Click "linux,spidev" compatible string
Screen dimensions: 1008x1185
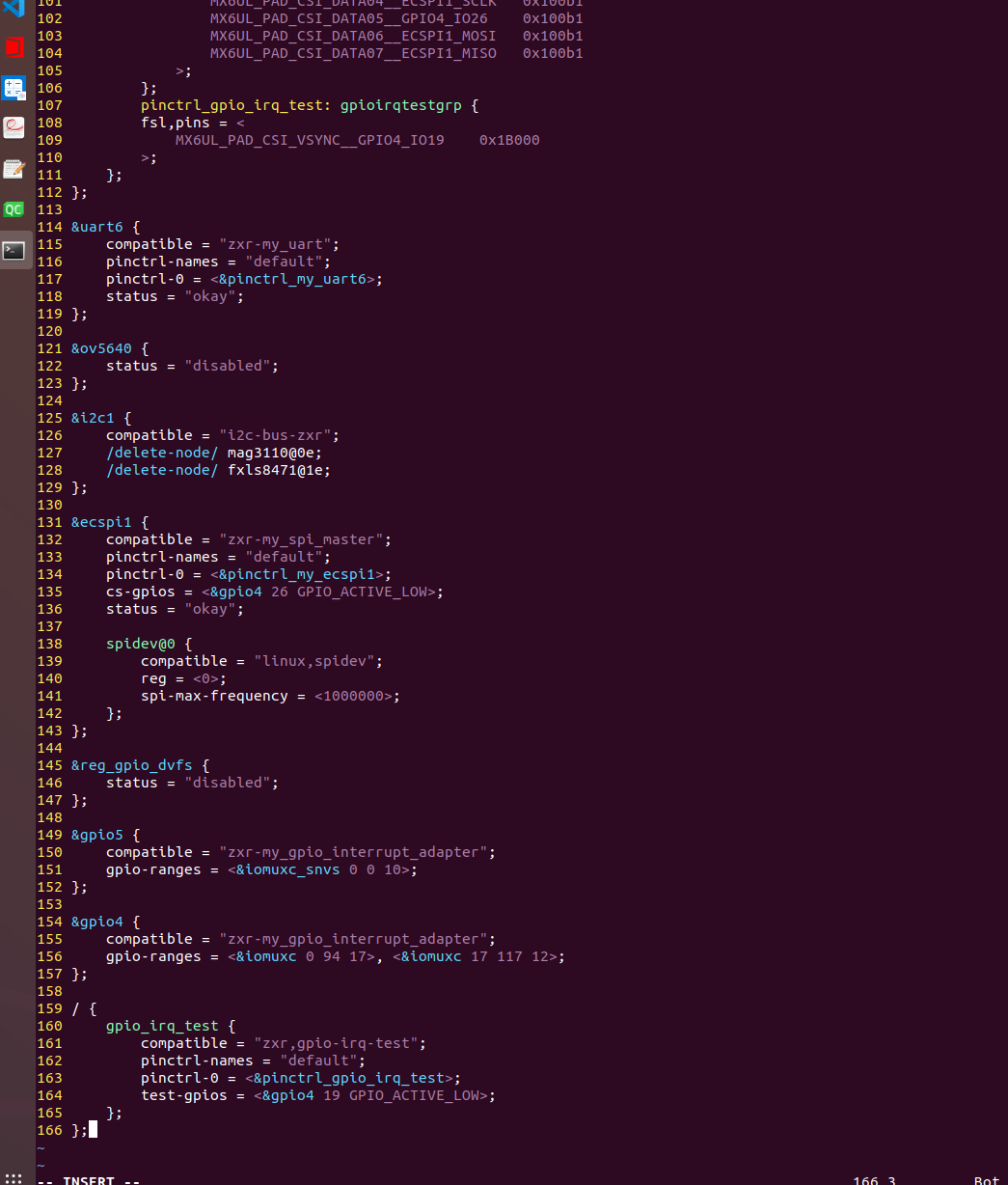coord(314,661)
